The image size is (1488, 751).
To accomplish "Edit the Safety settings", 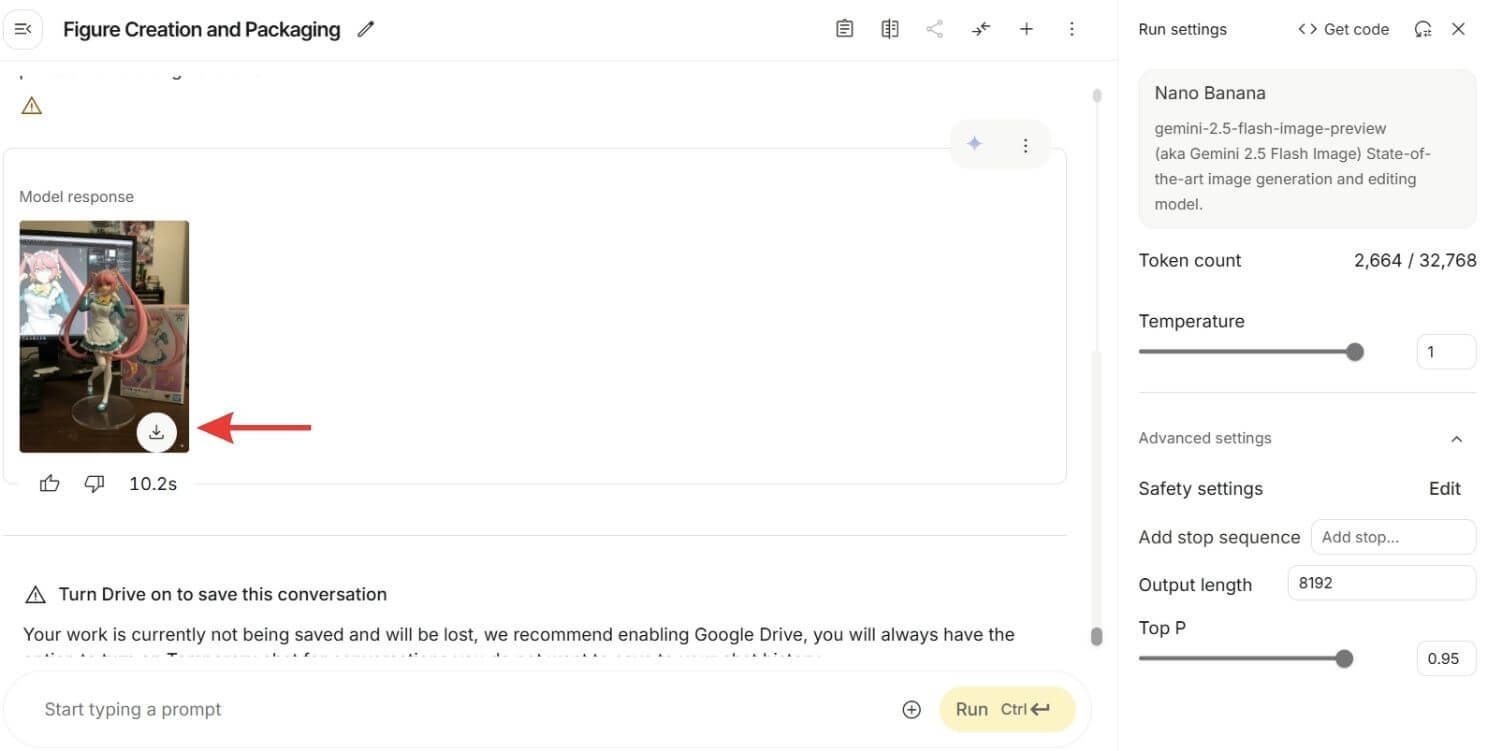I will tap(1445, 488).
